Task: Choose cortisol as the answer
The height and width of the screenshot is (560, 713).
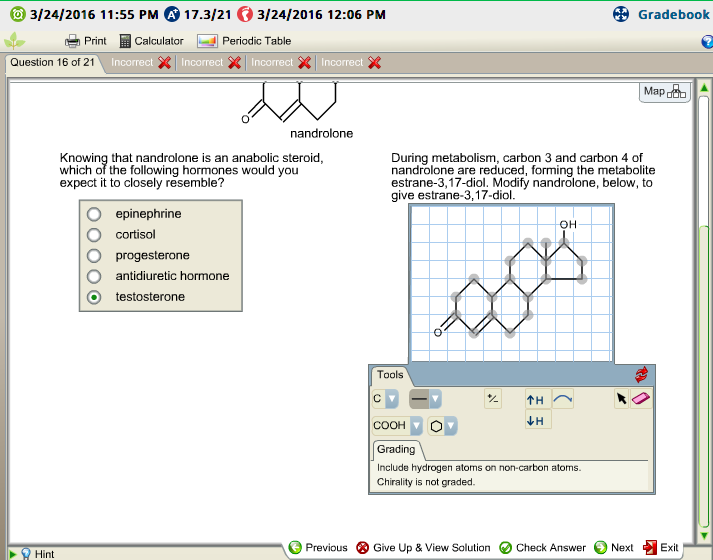Action: click(94, 235)
